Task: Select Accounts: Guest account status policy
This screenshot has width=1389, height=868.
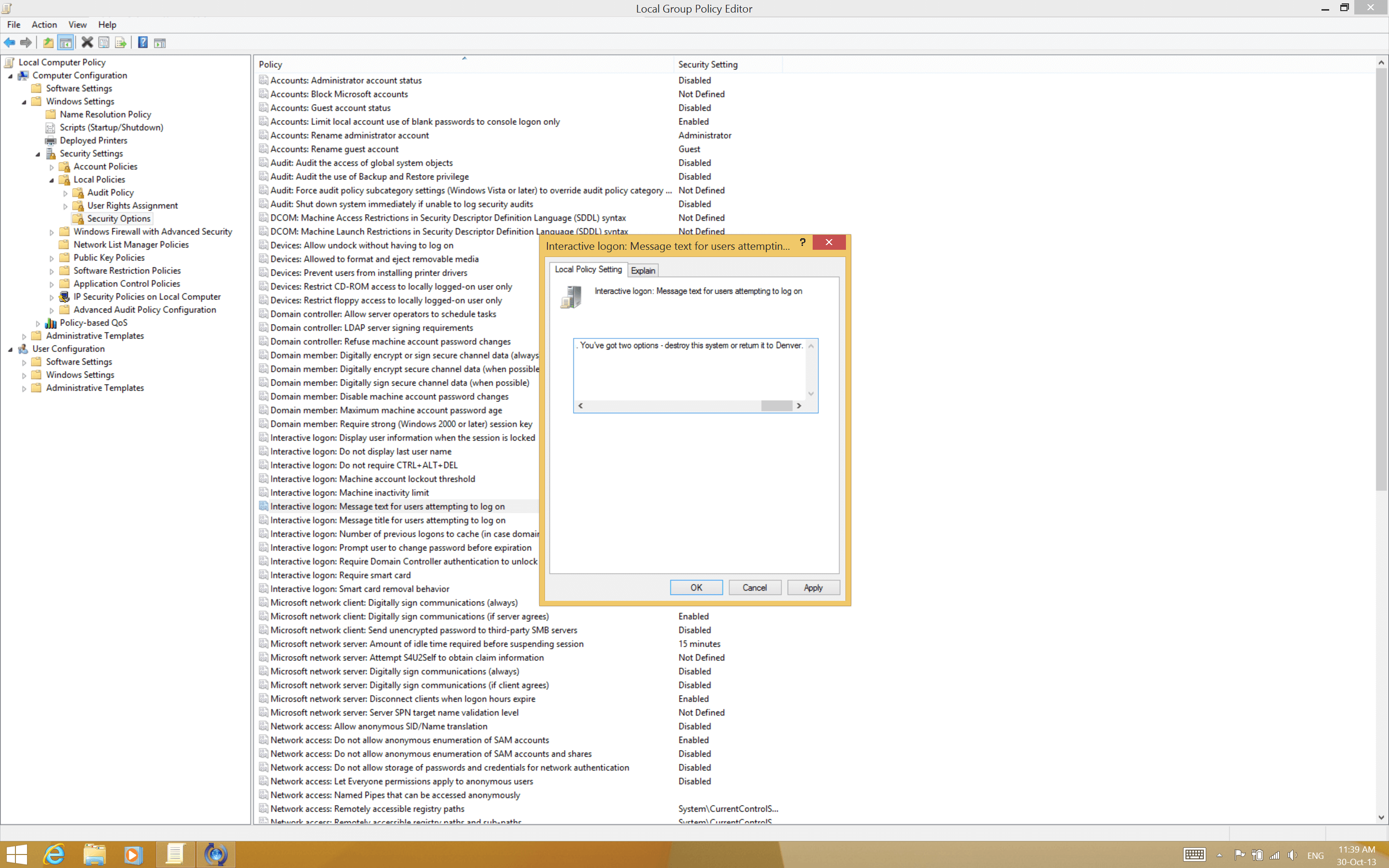Action: [x=330, y=108]
